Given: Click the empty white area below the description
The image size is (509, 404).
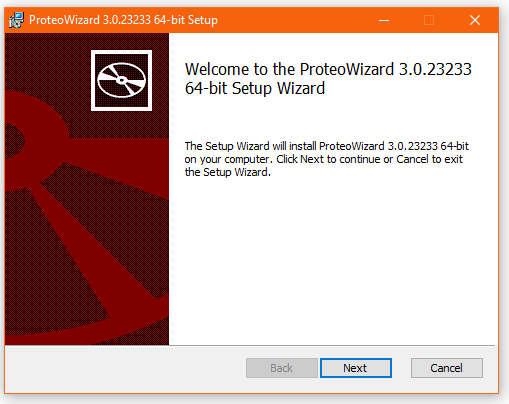Looking at the screenshot, I should tap(332, 260).
